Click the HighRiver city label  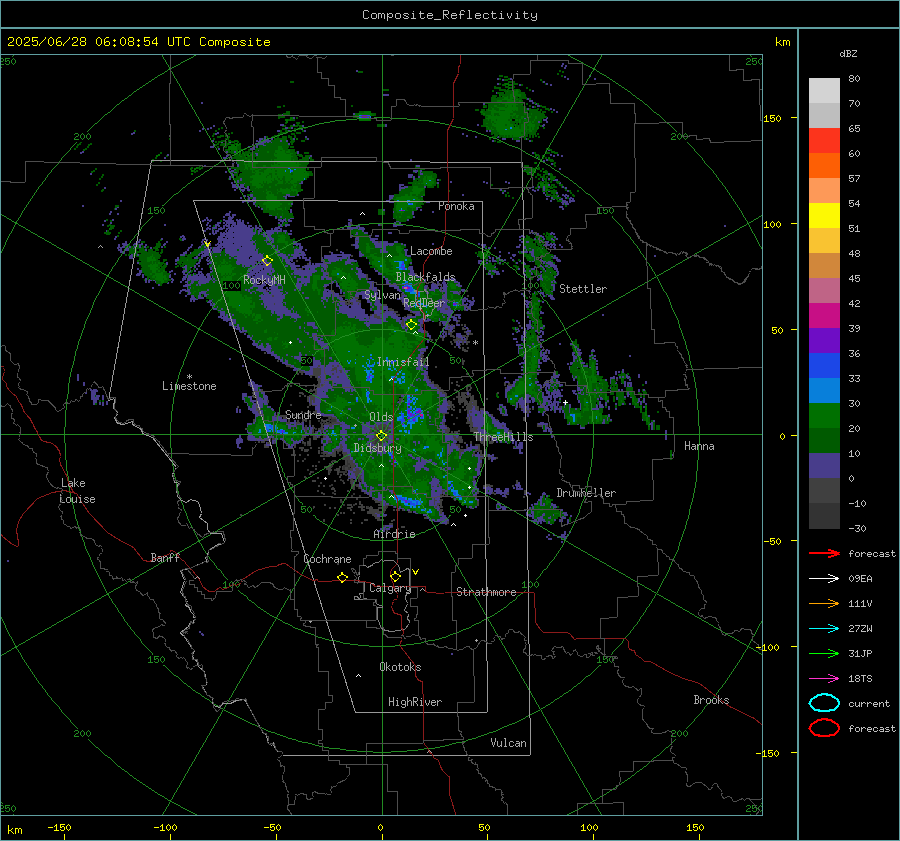point(415,702)
